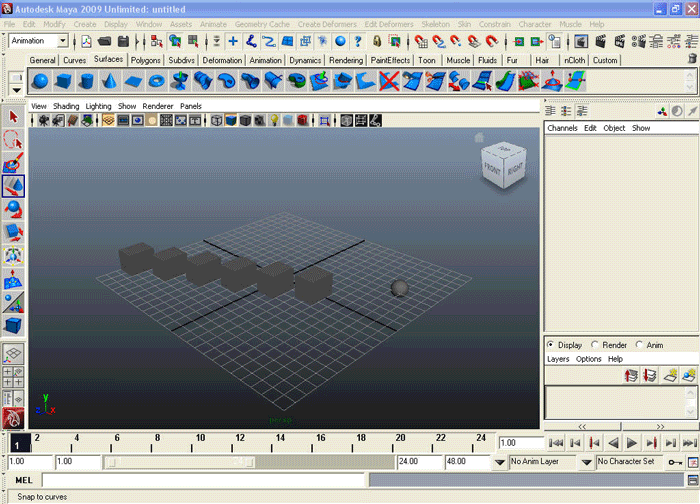700x504 pixels.
Task: Click the home icon above View Cube
Action: pyautogui.click(x=479, y=137)
